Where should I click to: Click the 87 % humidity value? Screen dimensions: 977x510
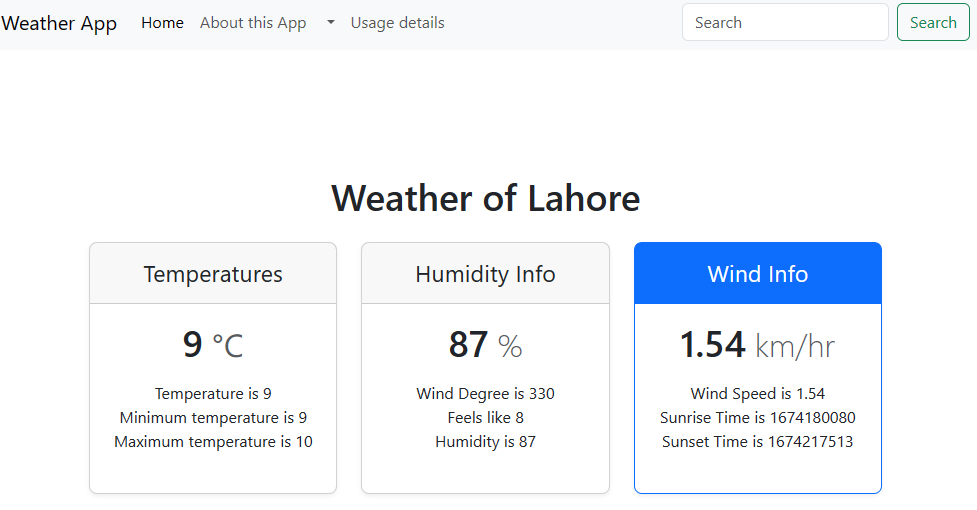coord(485,345)
